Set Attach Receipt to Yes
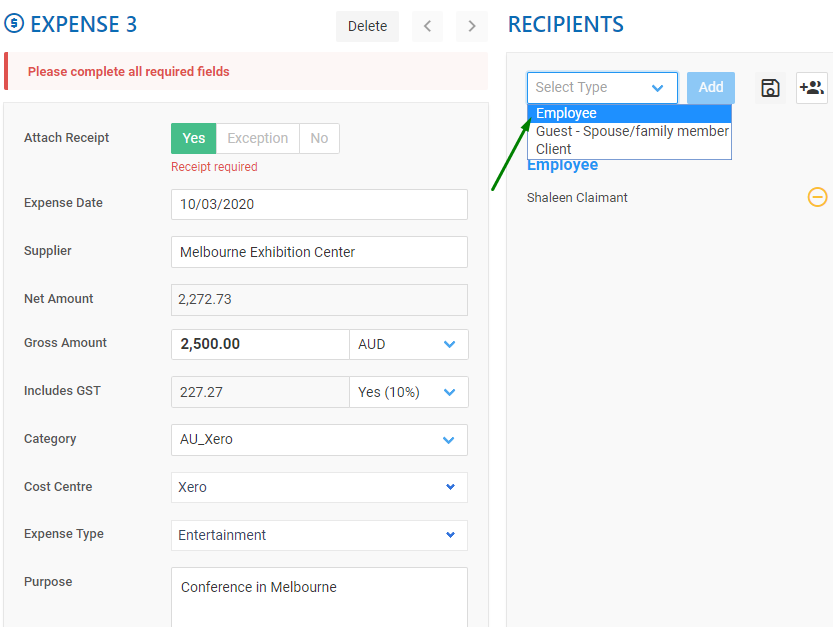 coord(193,139)
